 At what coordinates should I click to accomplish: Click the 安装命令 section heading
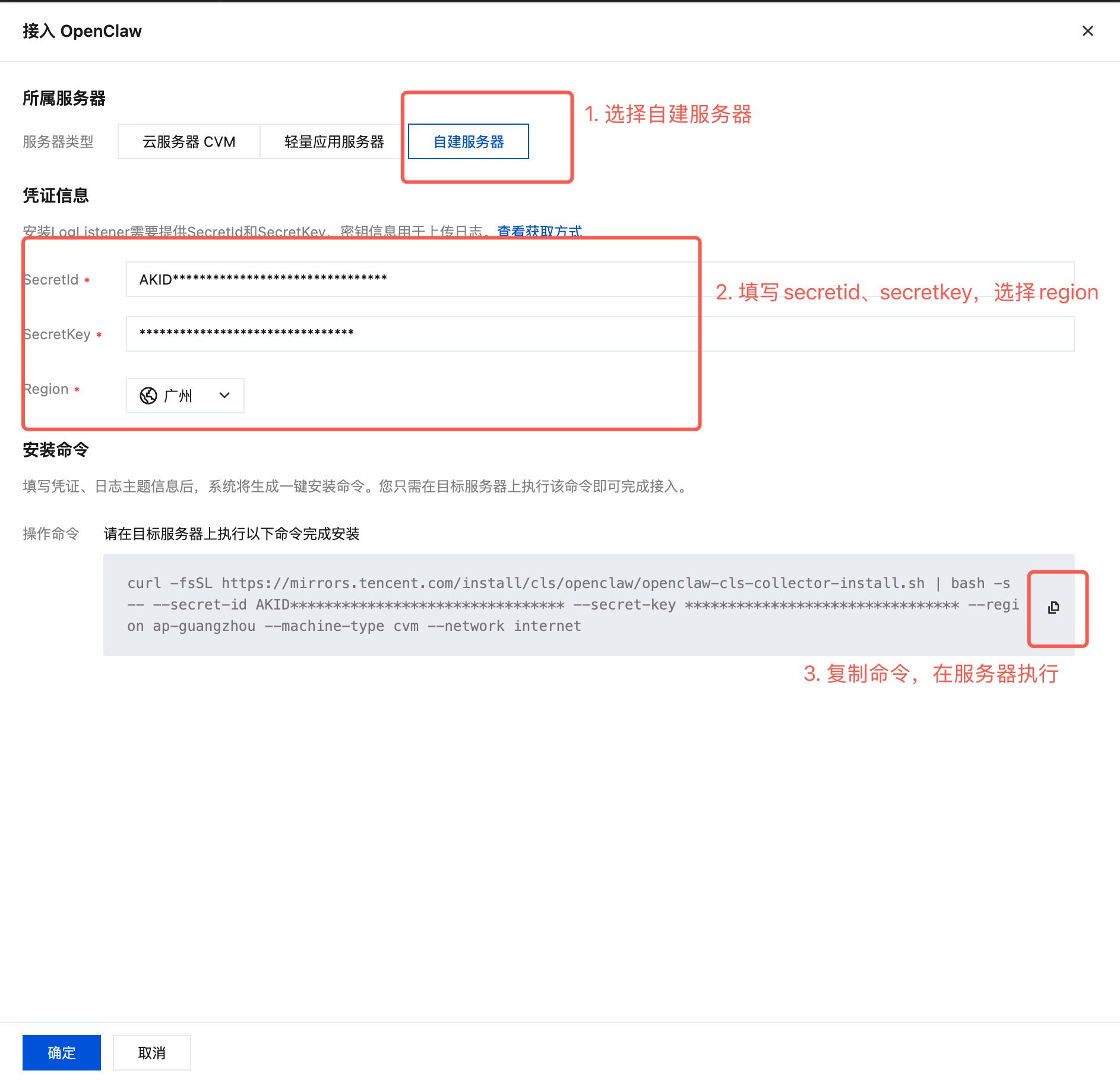56,450
